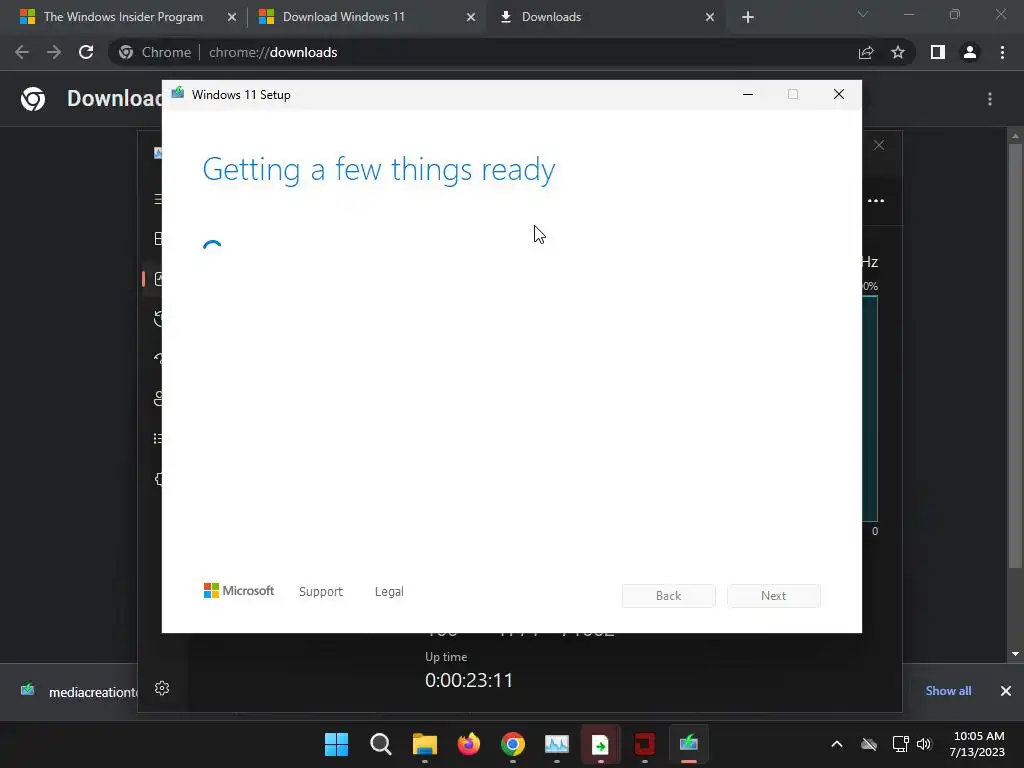The height and width of the screenshot is (768, 1024).
Task: Open network settings tray icon
Action: [901, 744]
